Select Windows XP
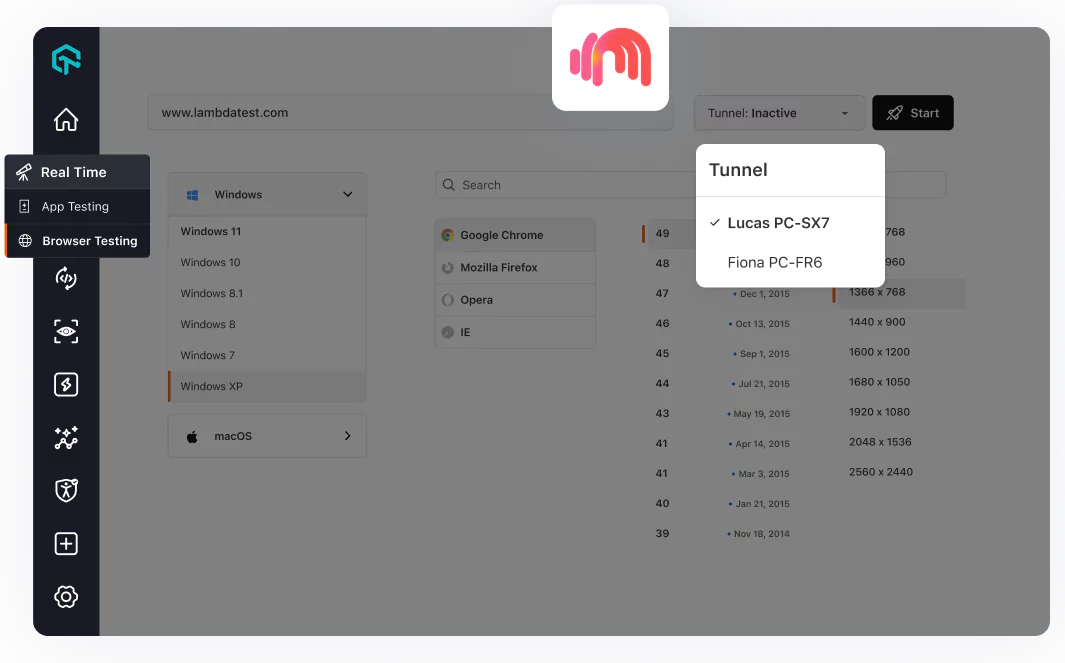This screenshot has height=663, width=1065. point(268,387)
